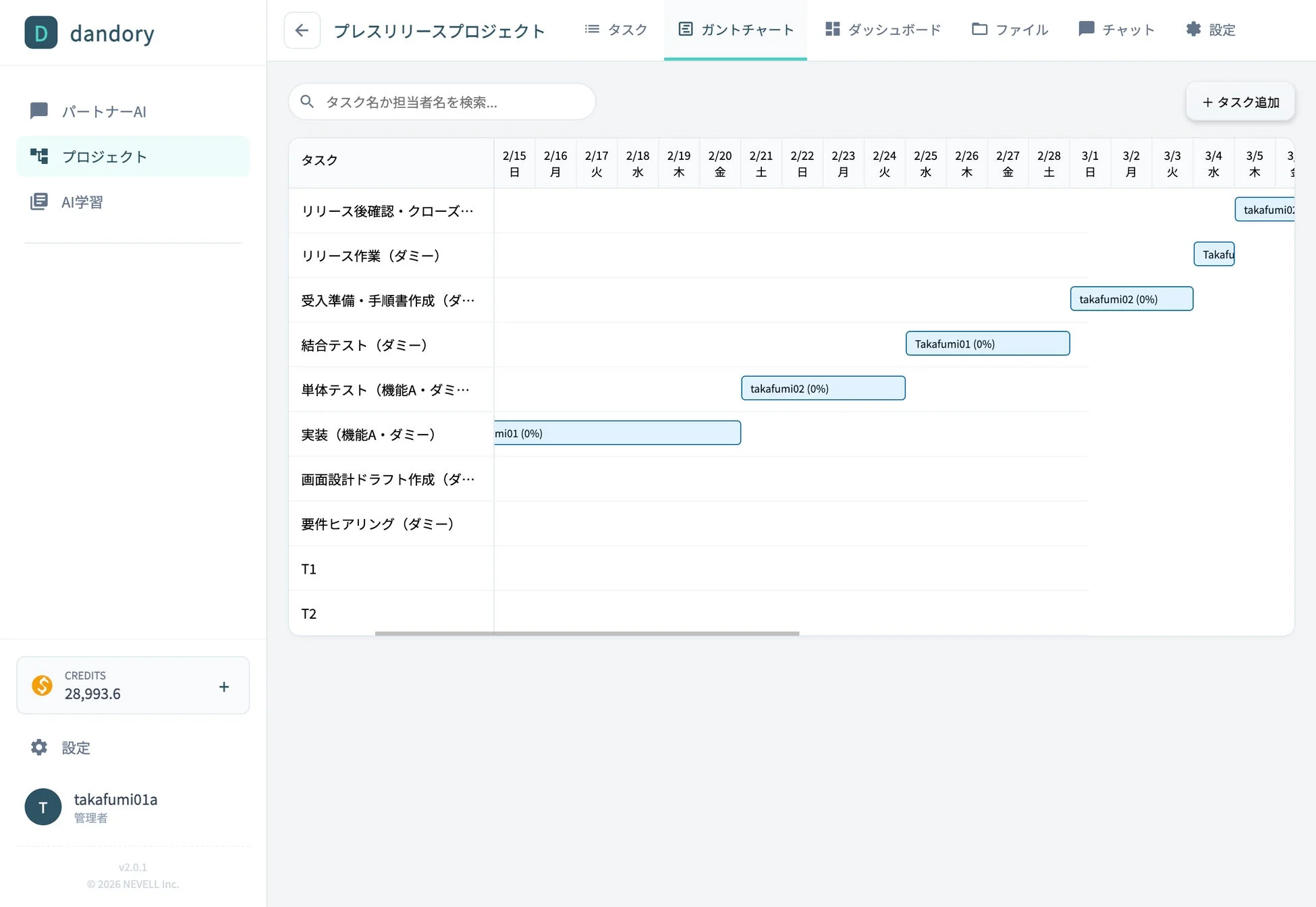Click the search magnifier in the task search bar
The image size is (1316, 907).
coord(307,101)
